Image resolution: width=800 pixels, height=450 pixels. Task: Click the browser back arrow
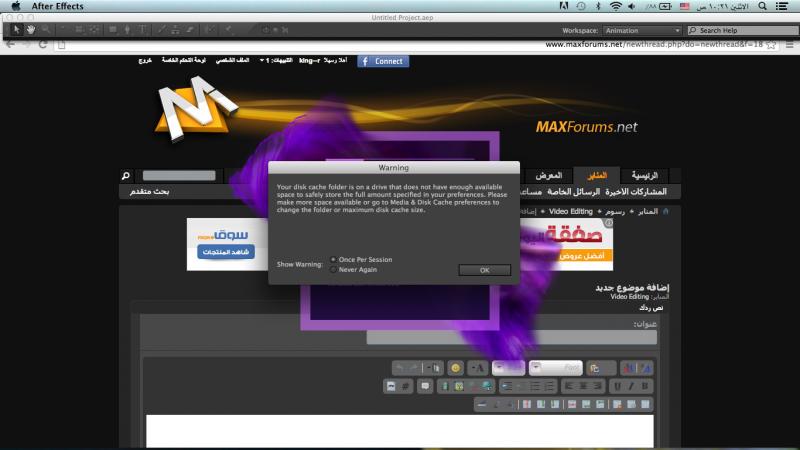point(11,44)
